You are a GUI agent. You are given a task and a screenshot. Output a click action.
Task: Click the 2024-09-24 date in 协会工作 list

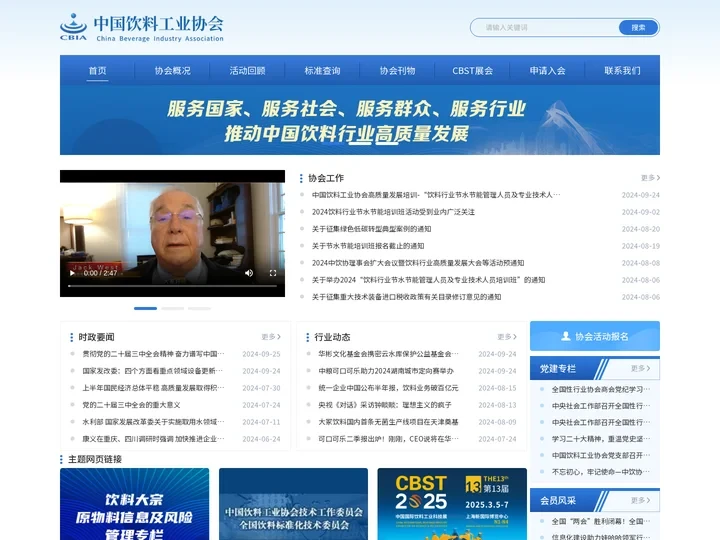point(641,195)
